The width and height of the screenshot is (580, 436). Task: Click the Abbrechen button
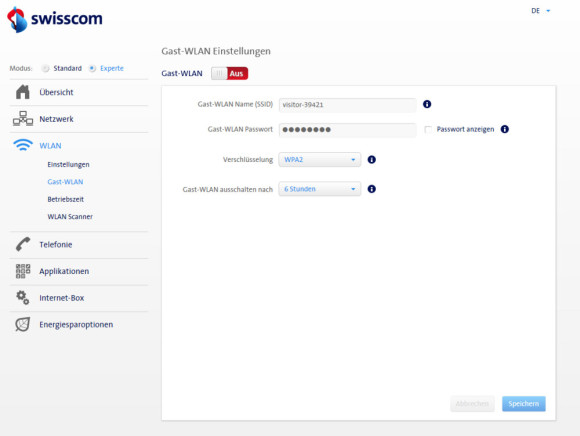click(x=472, y=404)
